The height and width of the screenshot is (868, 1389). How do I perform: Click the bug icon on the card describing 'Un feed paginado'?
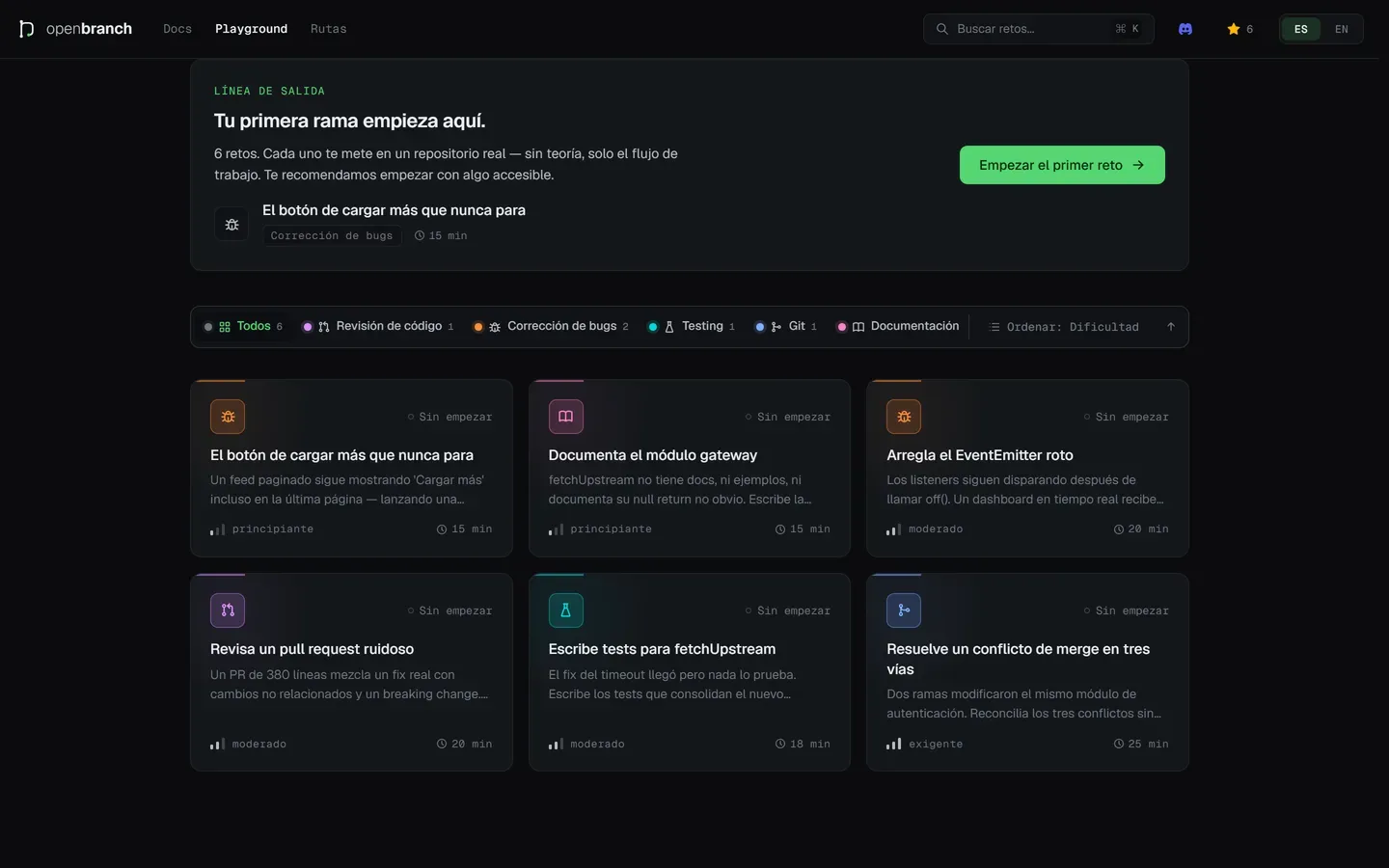click(x=228, y=417)
